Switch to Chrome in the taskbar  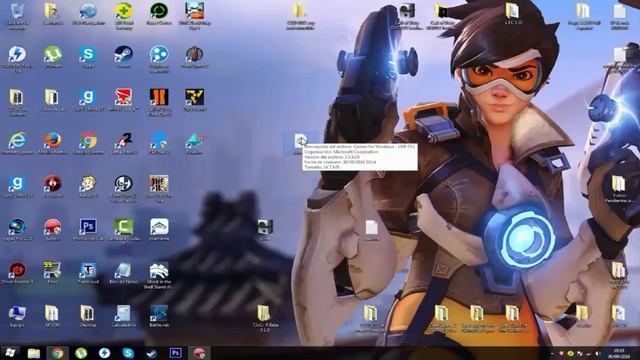[57, 353]
